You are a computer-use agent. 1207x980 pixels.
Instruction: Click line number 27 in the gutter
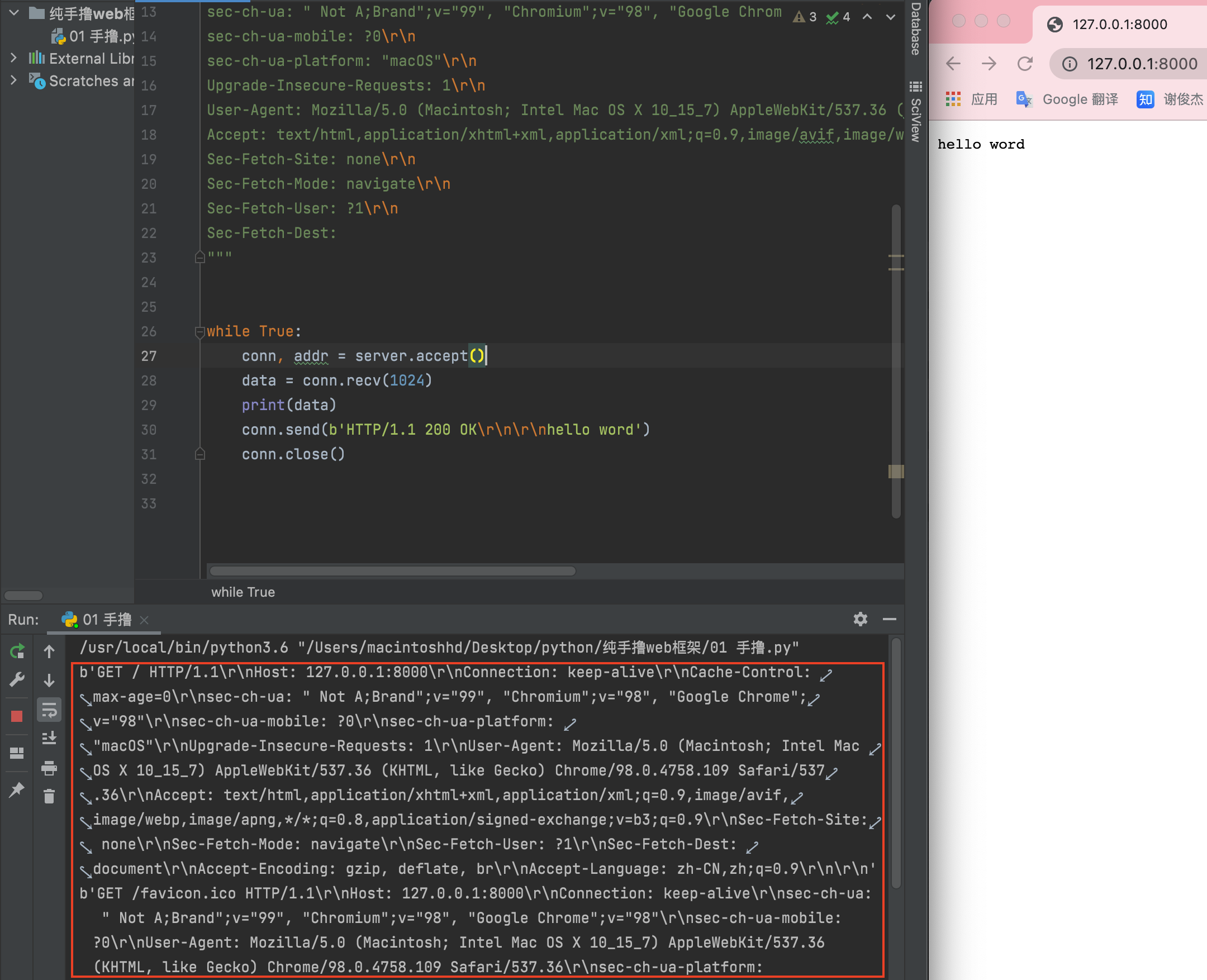[x=149, y=356]
